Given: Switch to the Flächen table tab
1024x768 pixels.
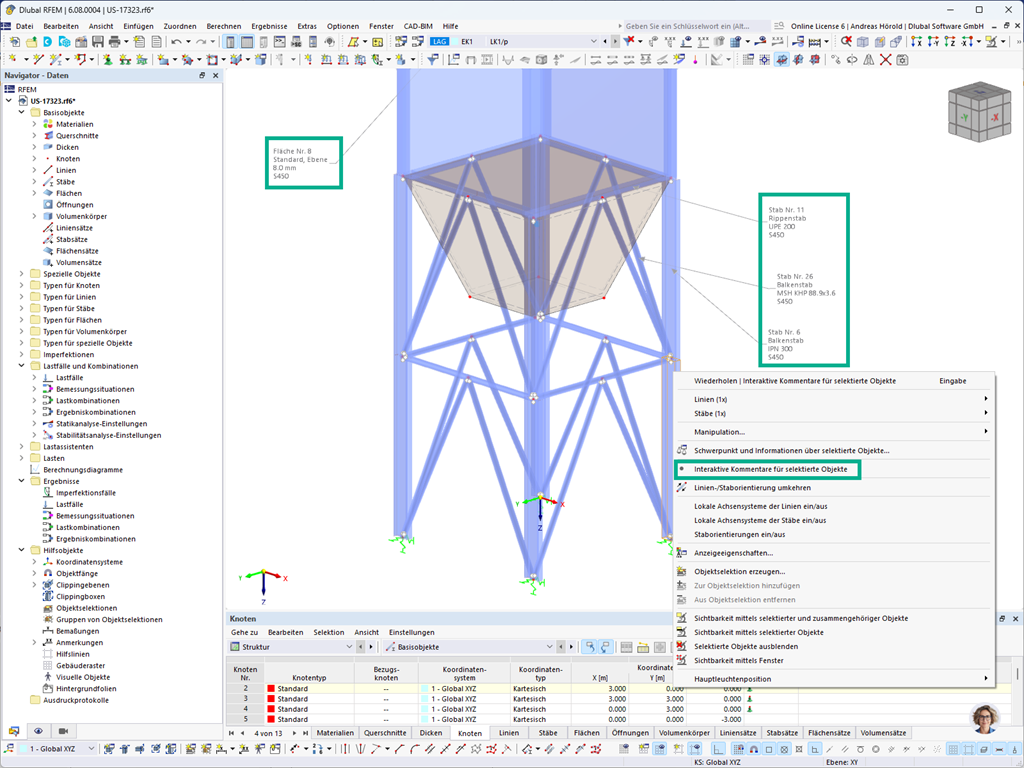Looking at the screenshot, I should (x=586, y=733).
